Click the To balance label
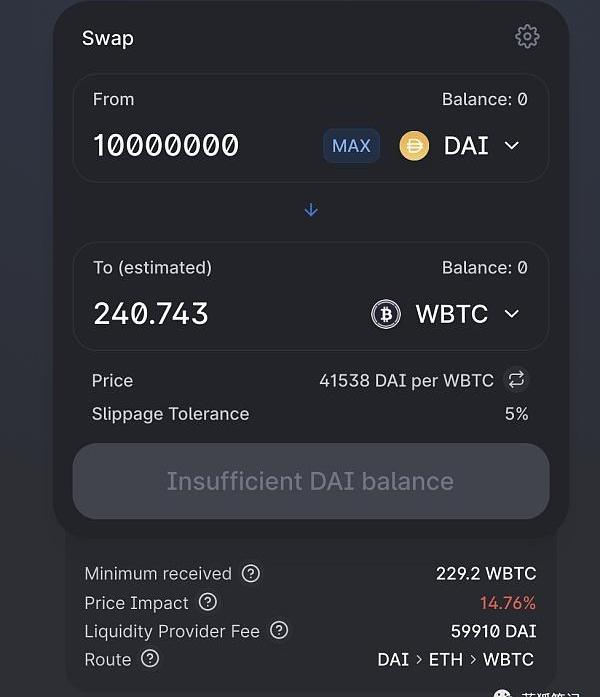600x697 pixels. point(484,267)
